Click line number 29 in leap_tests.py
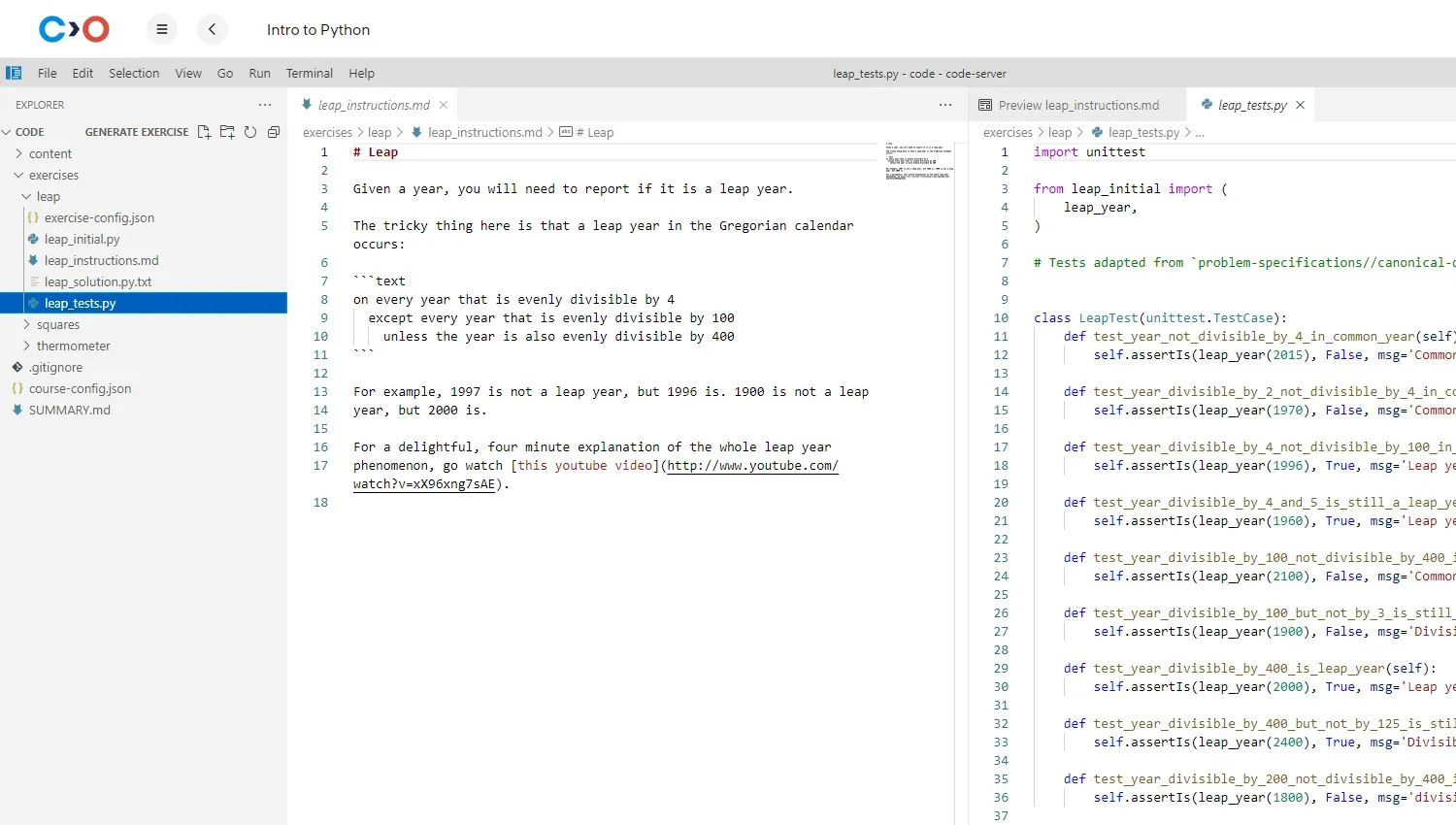 (x=1001, y=669)
